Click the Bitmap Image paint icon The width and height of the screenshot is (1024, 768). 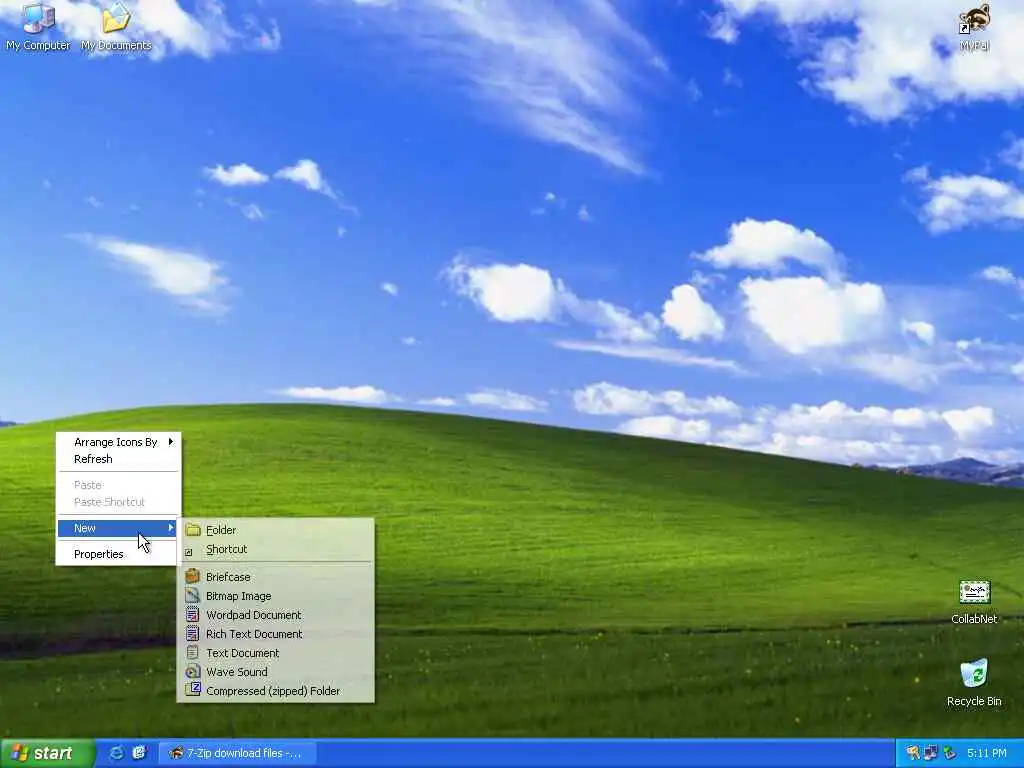(193, 595)
